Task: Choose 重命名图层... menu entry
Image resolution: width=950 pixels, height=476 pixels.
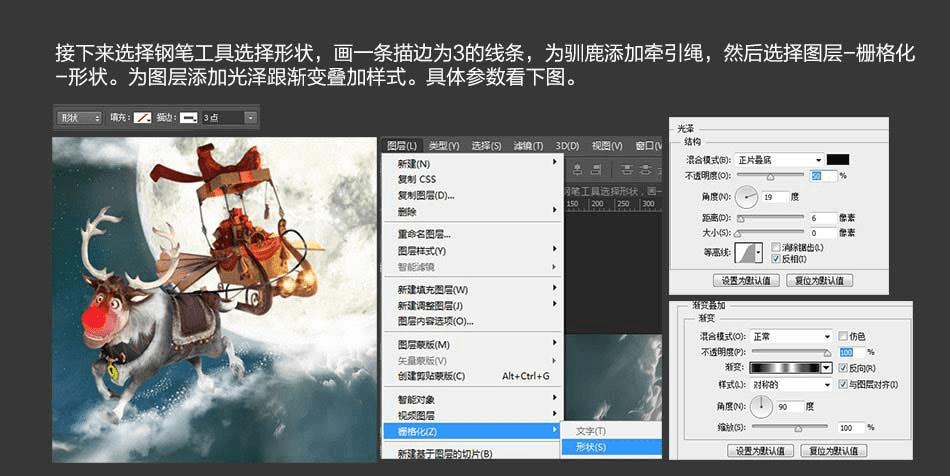Action: click(473, 234)
